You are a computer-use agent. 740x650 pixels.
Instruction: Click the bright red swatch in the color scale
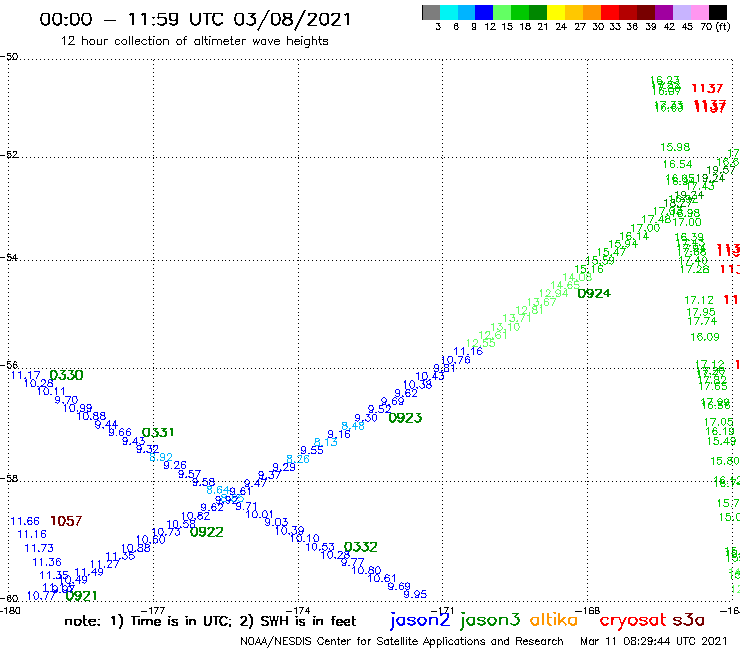pos(610,12)
